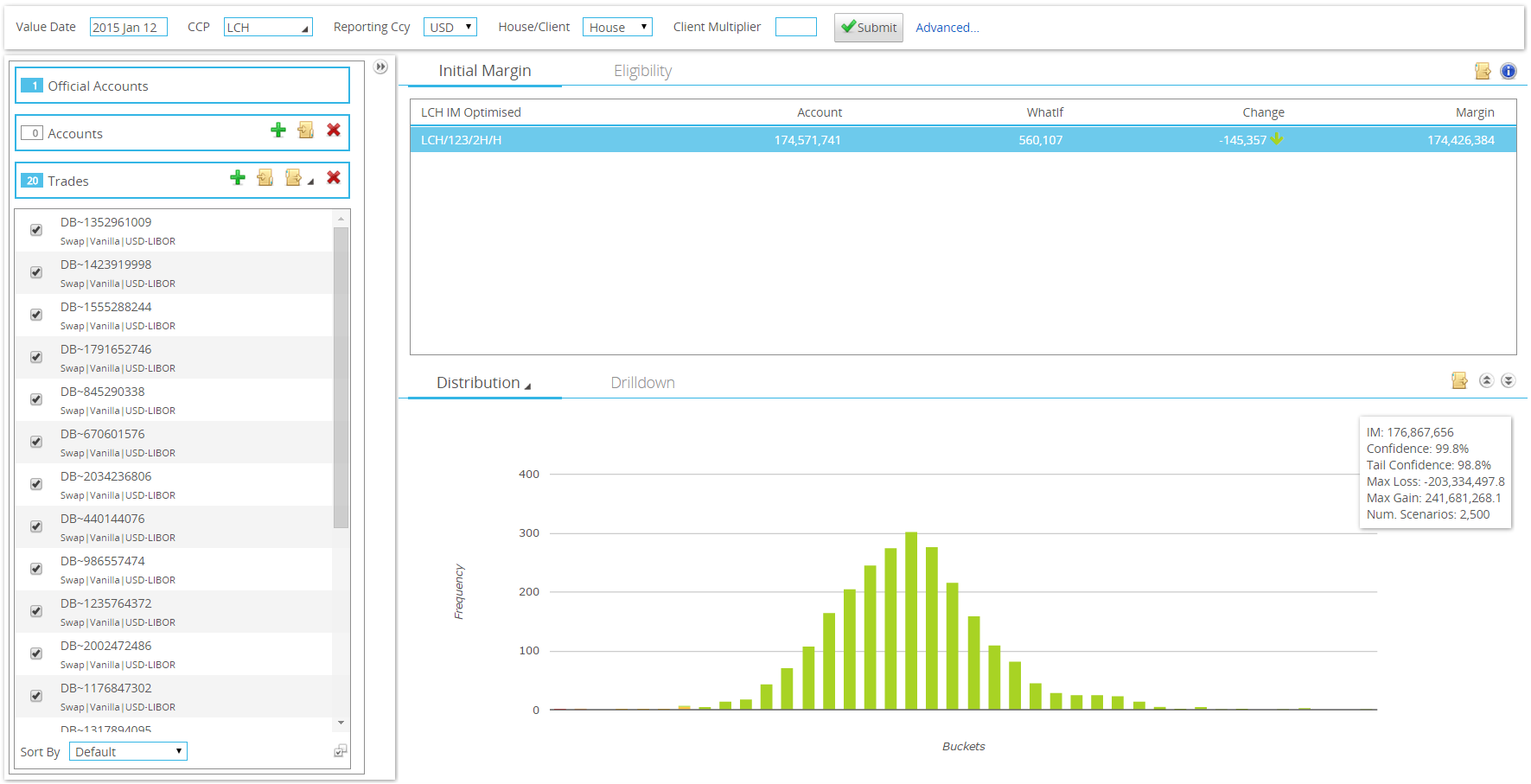
Task: Click the trade list scrollbar thumb
Action: (x=341, y=377)
